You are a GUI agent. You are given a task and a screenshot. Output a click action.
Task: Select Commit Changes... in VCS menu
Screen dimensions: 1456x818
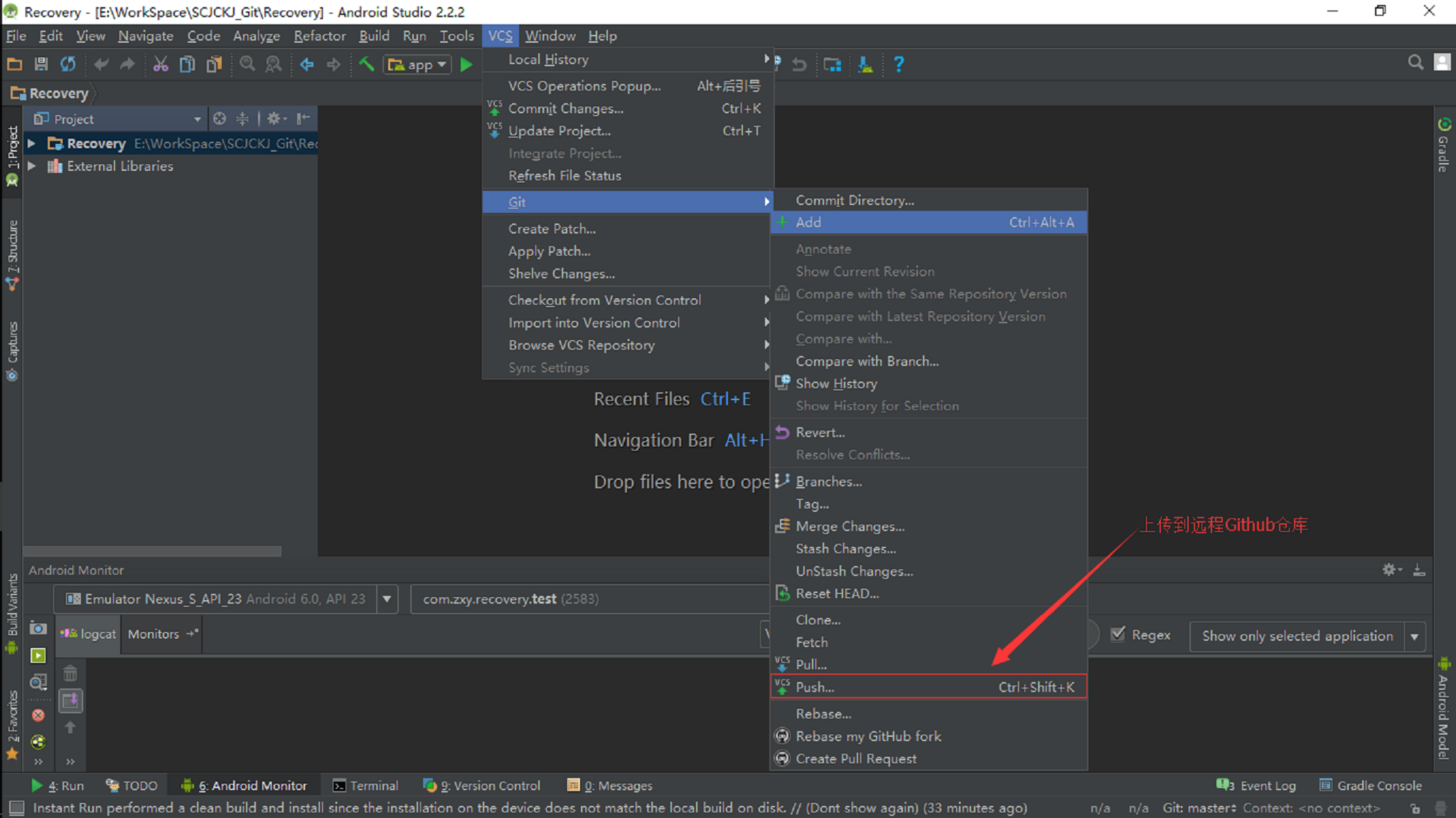pos(628,108)
